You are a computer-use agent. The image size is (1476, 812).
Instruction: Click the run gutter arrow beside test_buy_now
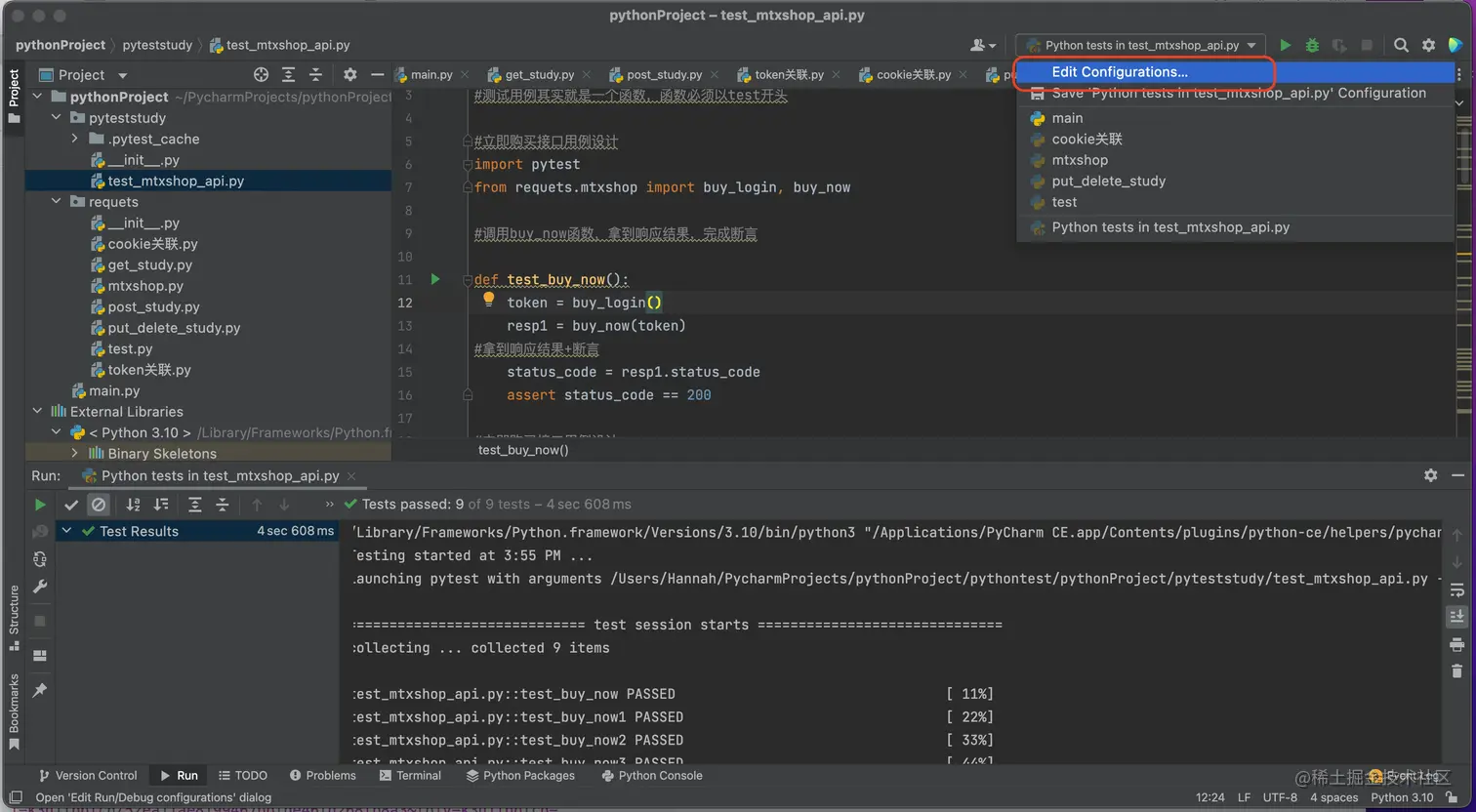click(x=435, y=279)
